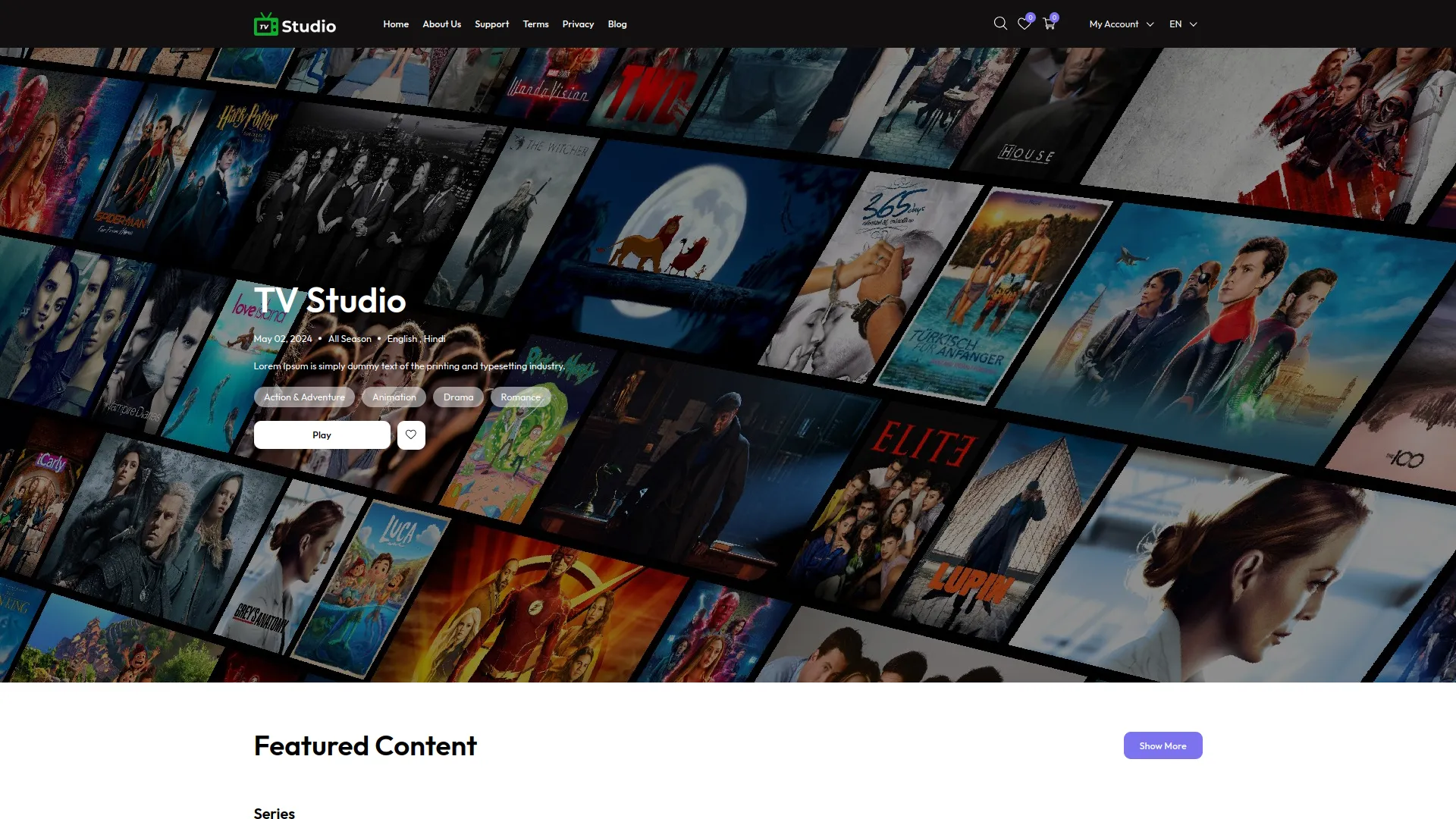Toggle the Romance genre filter

coord(520,397)
